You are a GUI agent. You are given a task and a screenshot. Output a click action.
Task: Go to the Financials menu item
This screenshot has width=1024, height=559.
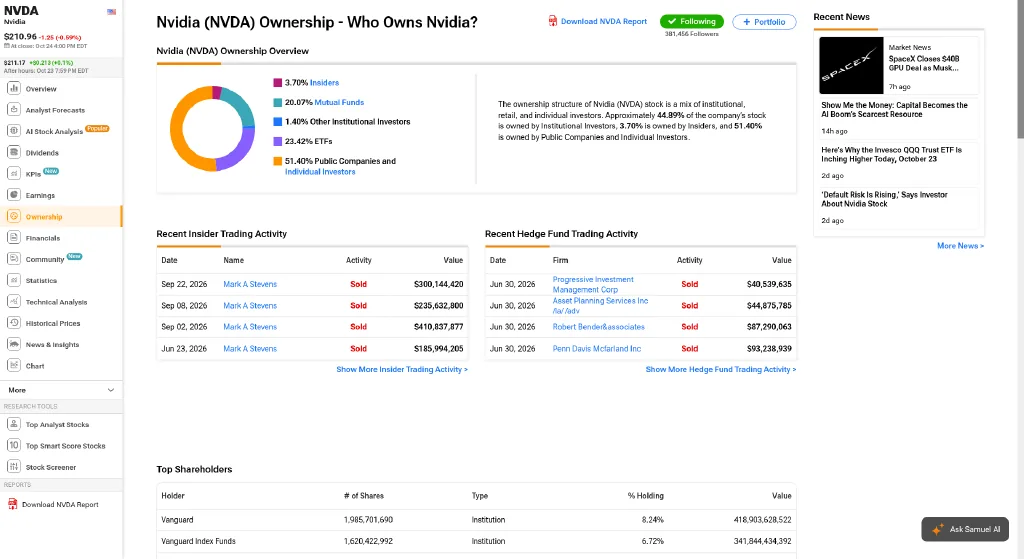coord(42,238)
